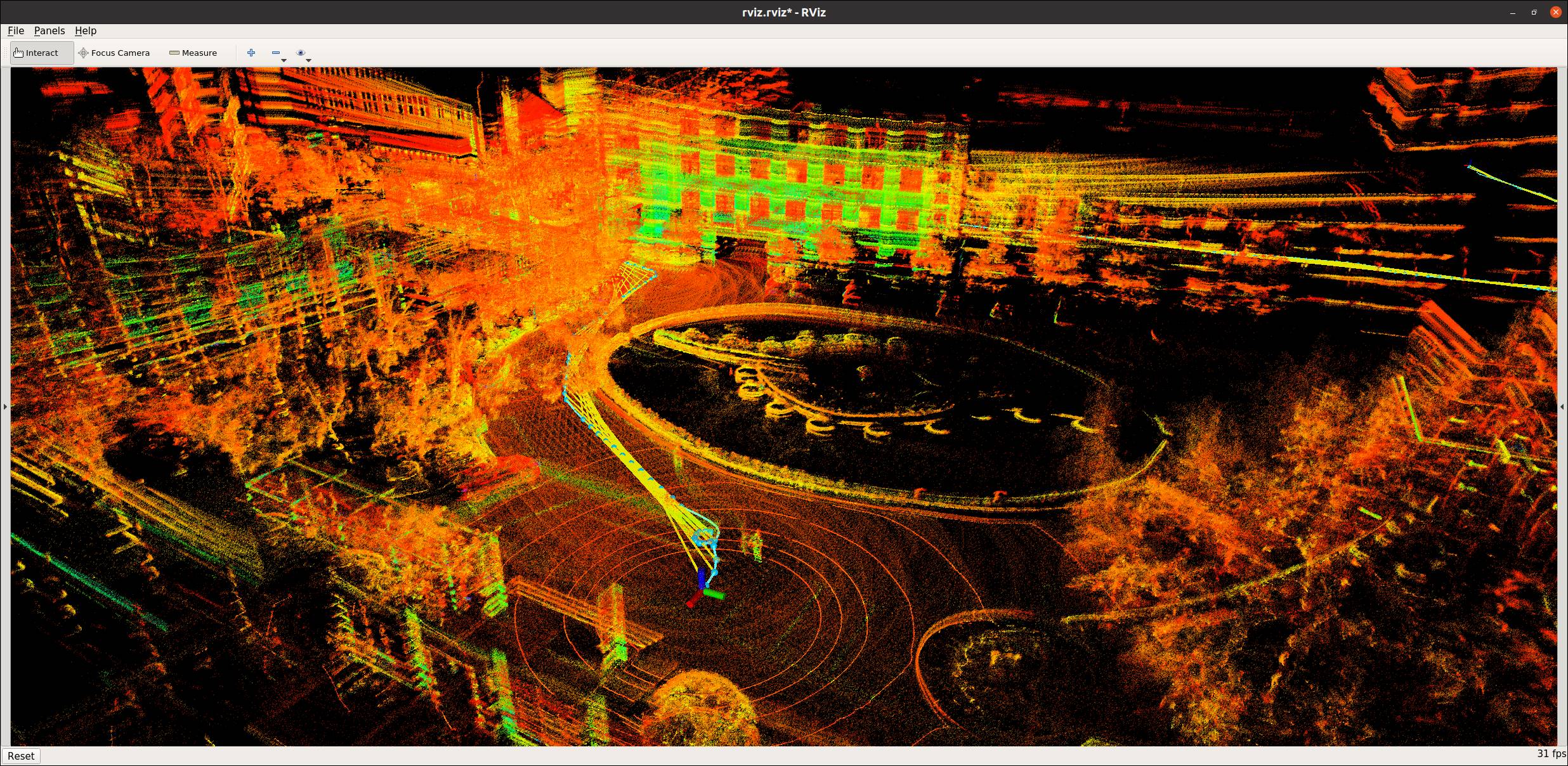
Task: Click the blue plus toolbar icon
Action: [x=251, y=53]
